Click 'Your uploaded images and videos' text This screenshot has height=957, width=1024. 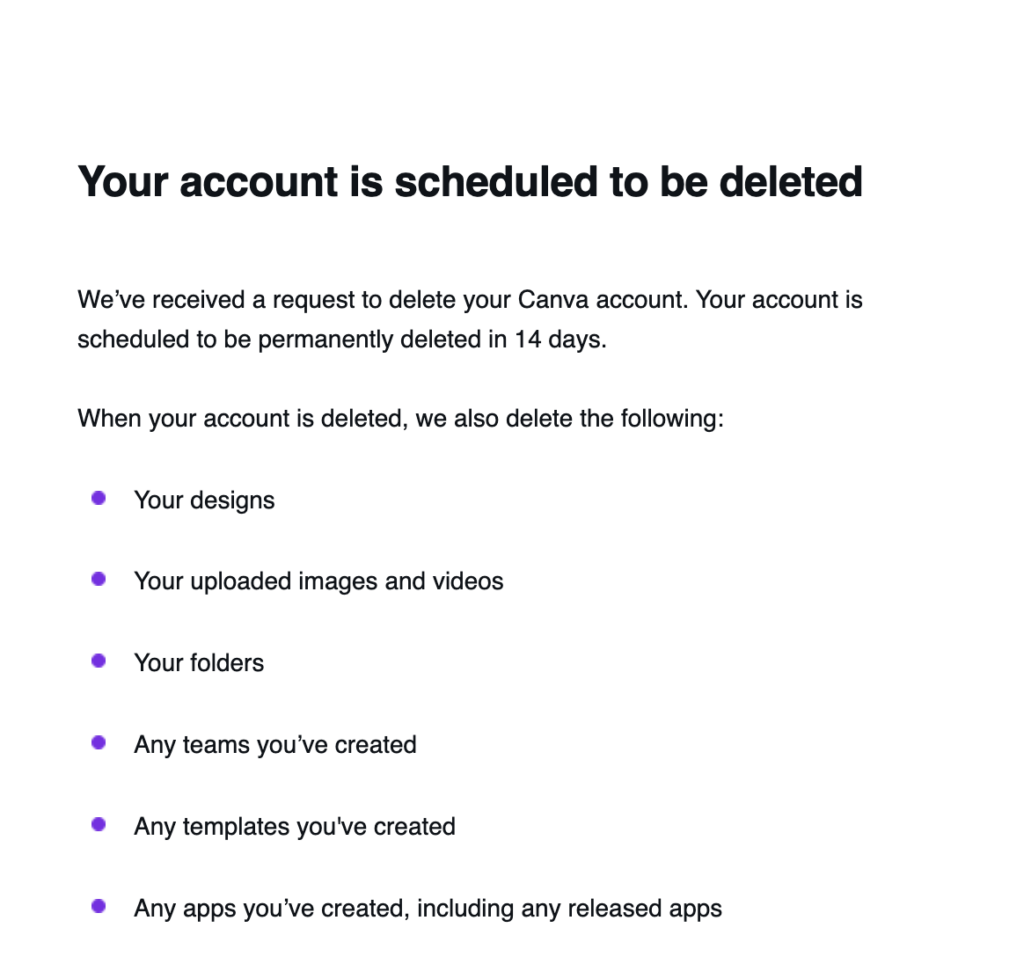(x=318, y=581)
